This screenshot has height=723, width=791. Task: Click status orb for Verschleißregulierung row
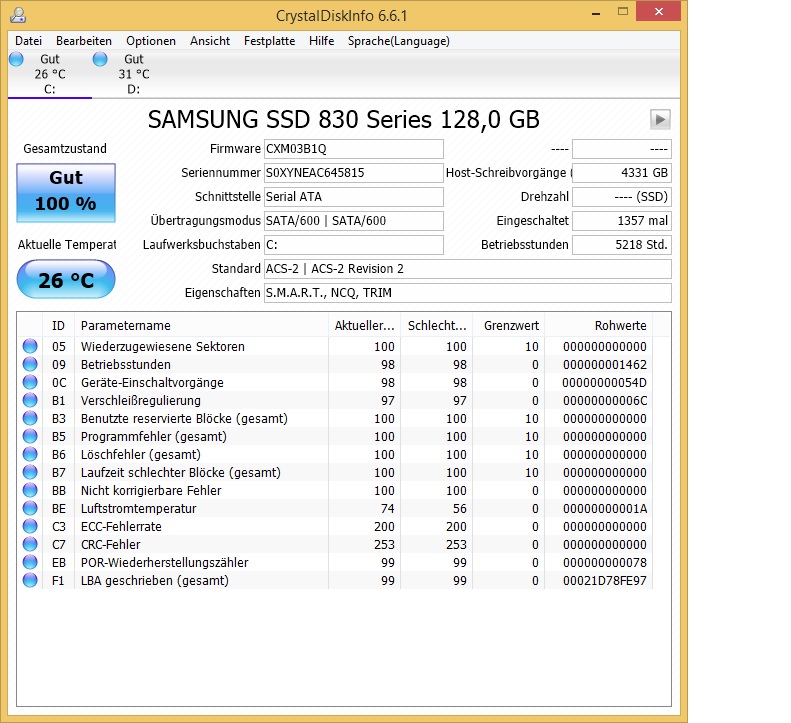coord(30,400)
